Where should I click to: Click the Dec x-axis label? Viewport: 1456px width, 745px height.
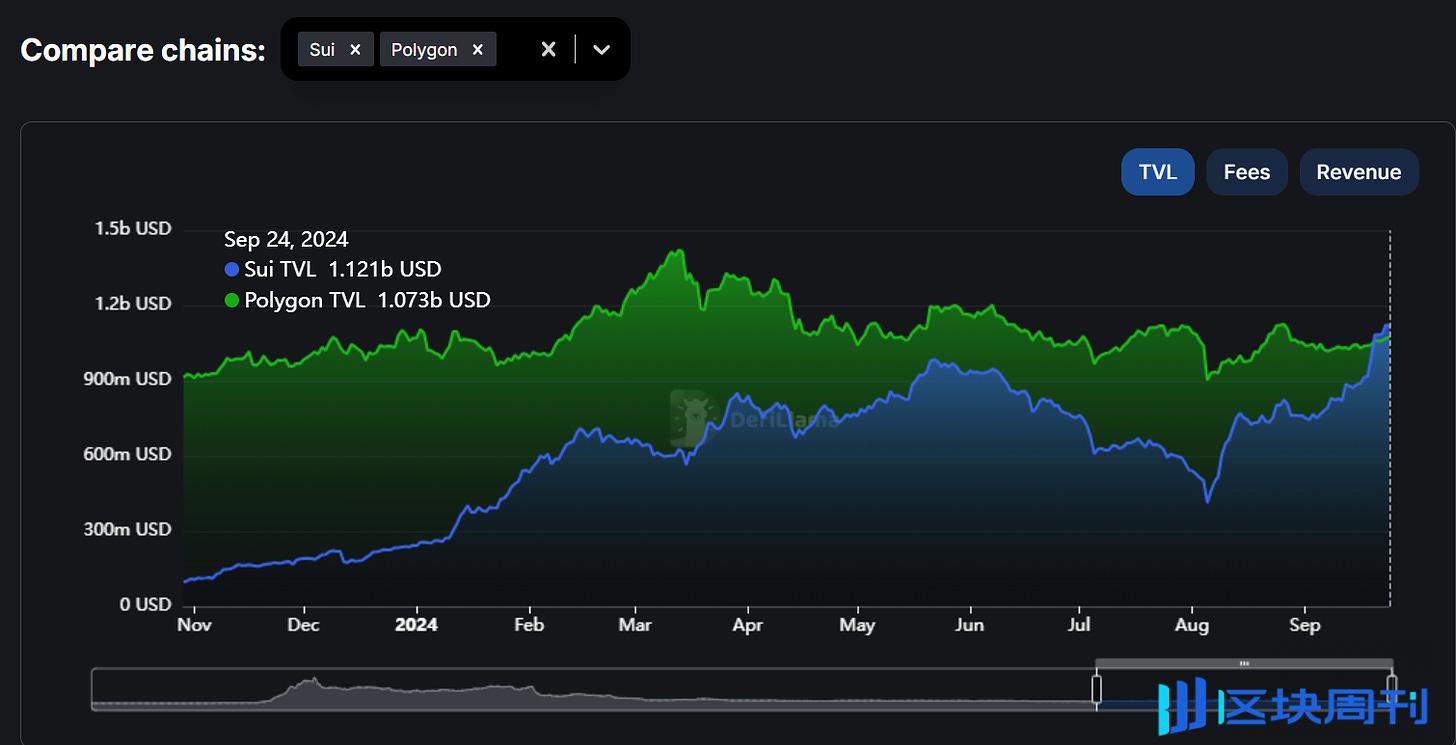point(303,625)
